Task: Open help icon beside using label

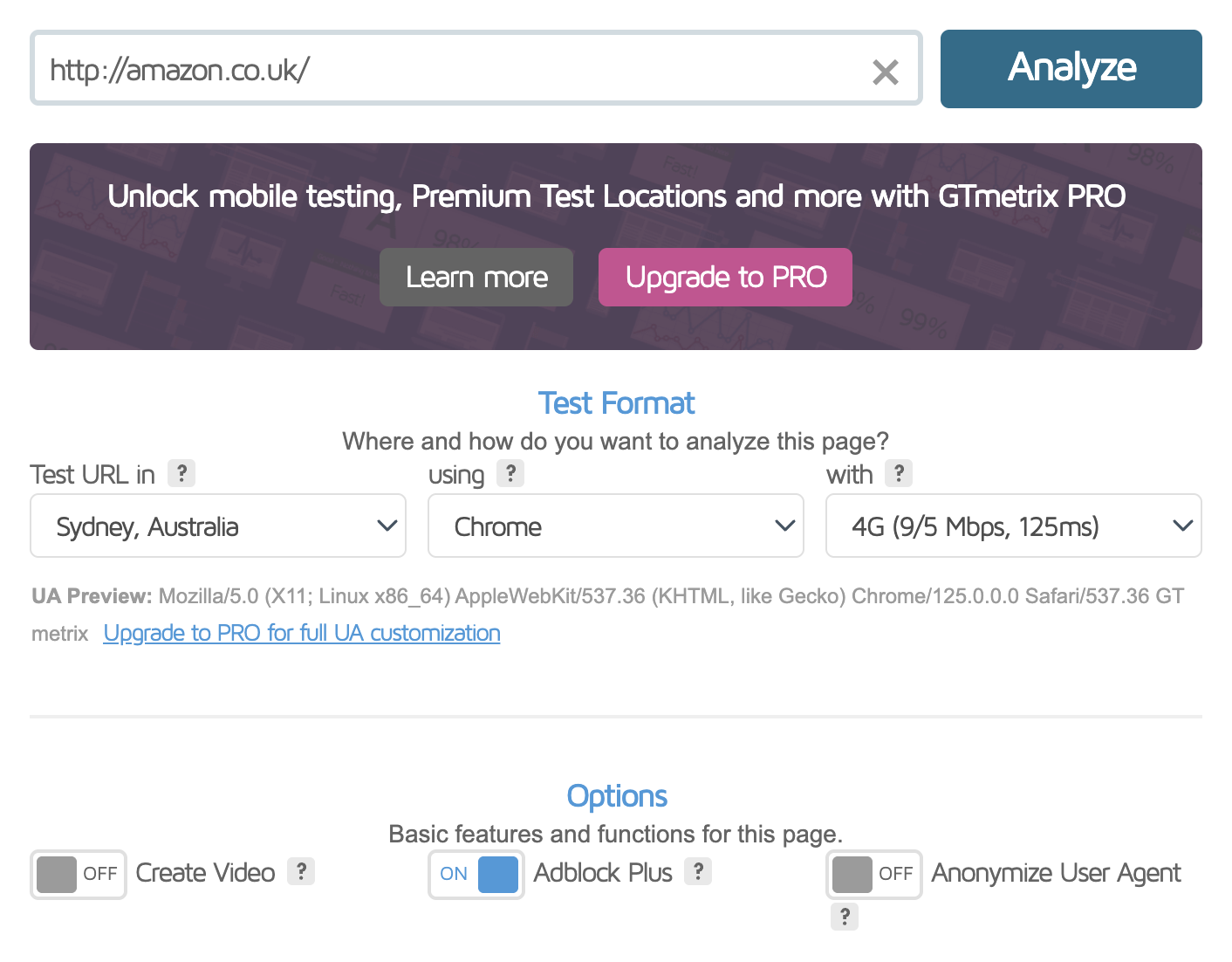Action: [x=510, y=473]
